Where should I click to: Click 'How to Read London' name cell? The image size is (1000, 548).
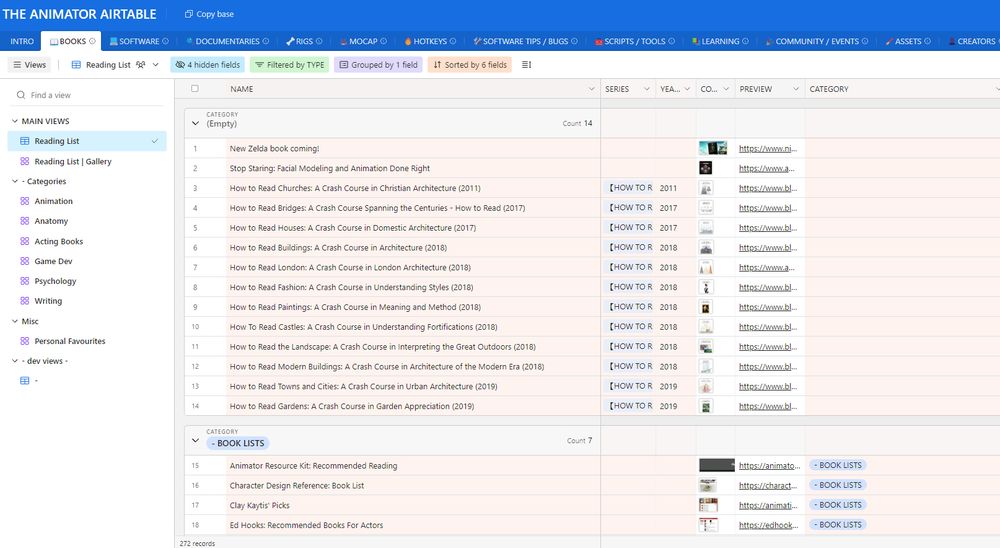[413, 267]
